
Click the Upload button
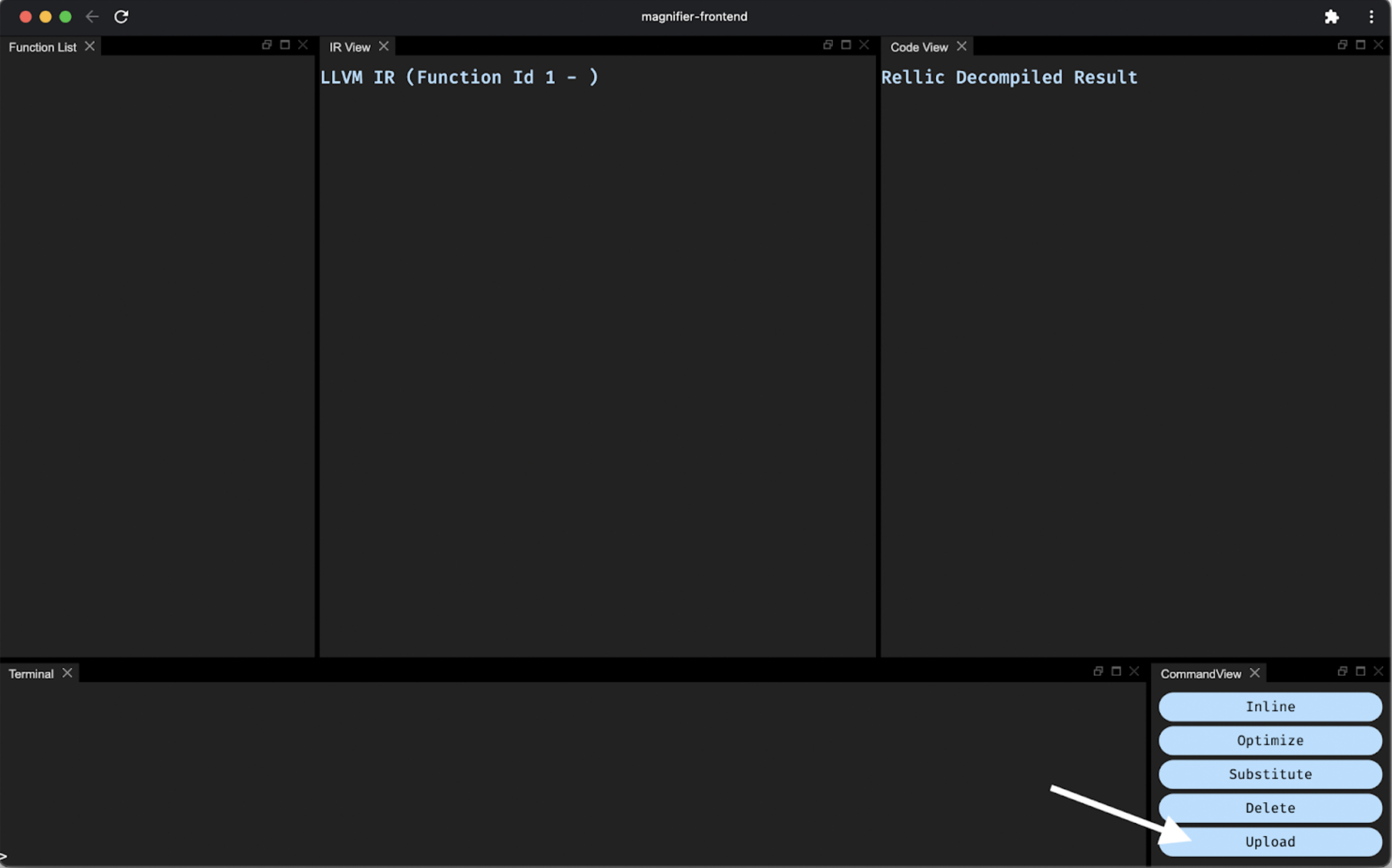(x=1270, y=842)
